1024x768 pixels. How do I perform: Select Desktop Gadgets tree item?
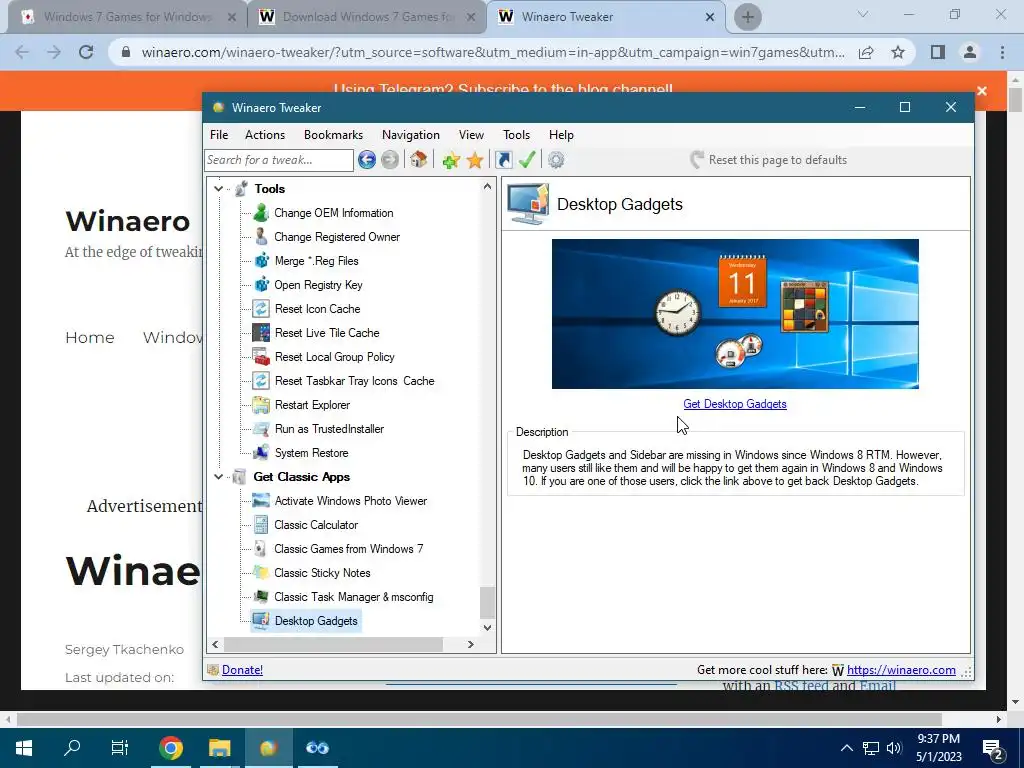click(316, 621)
